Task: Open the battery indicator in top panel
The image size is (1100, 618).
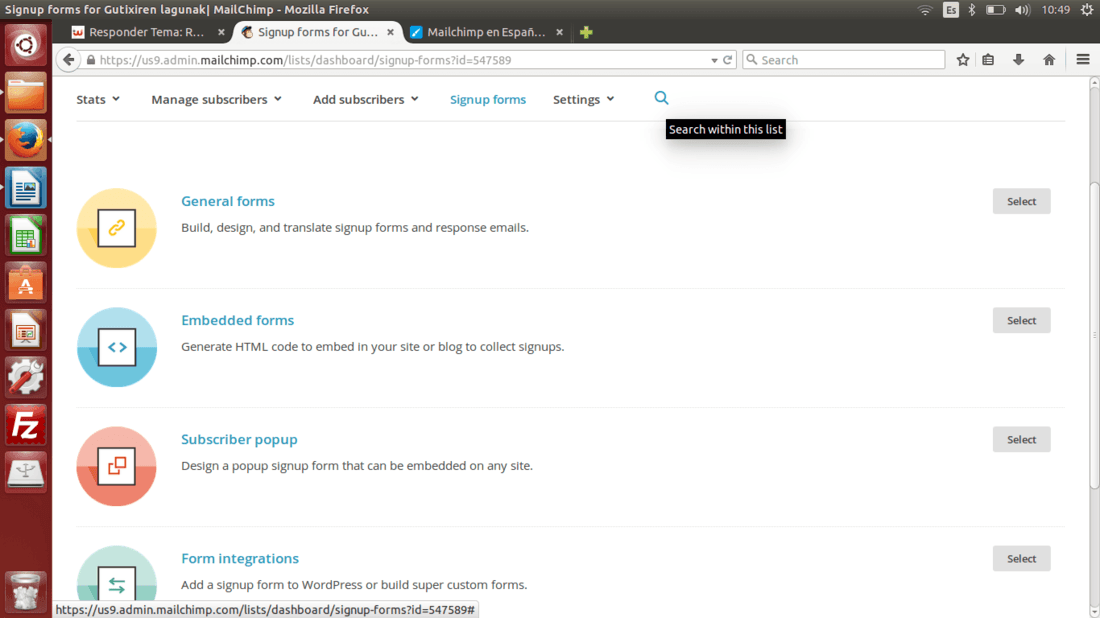Action: (995, 10)
